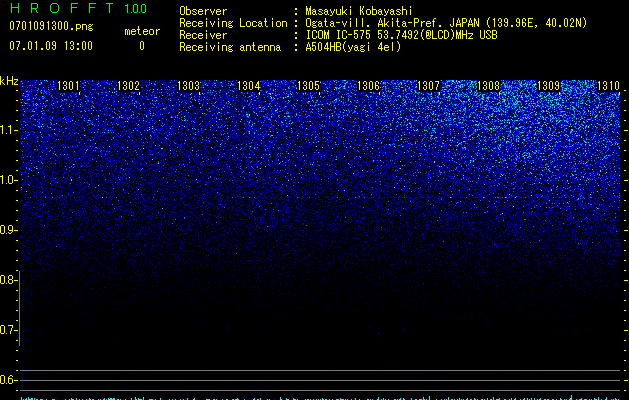This screenshot has height=400, width=629.
Task: Click the 1303 time marker
Action: [x=189, y=86]
